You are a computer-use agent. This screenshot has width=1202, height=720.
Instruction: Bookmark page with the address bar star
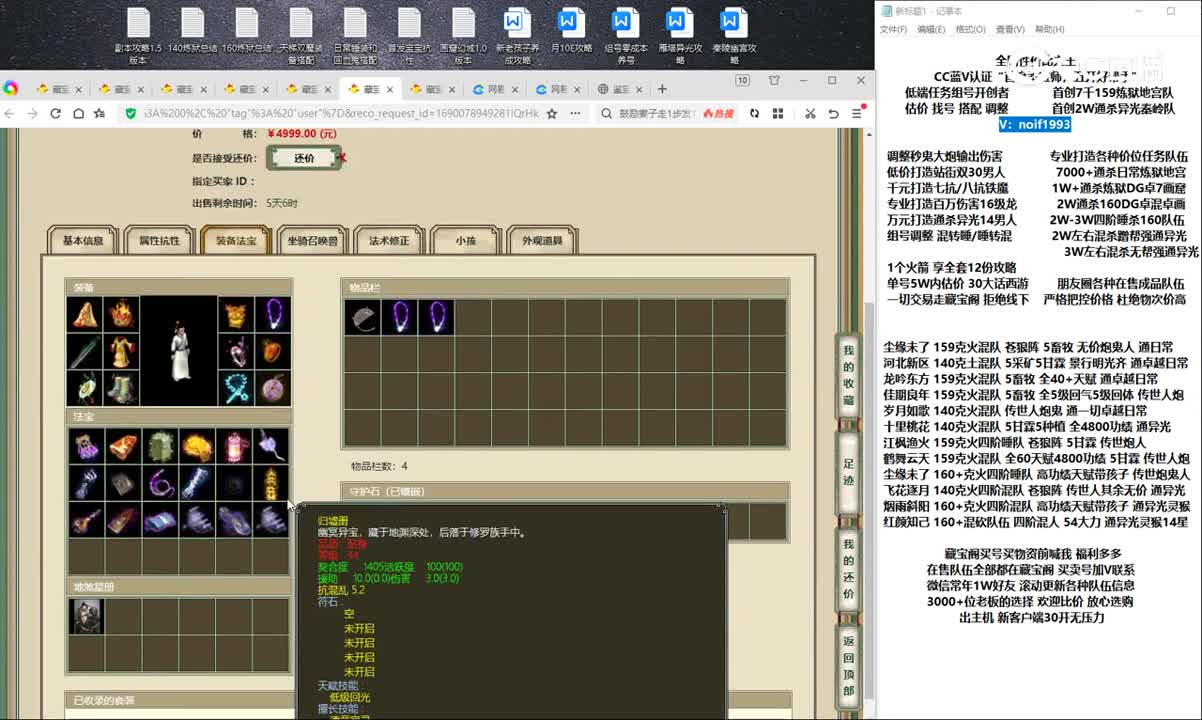(x=551, y=113)
